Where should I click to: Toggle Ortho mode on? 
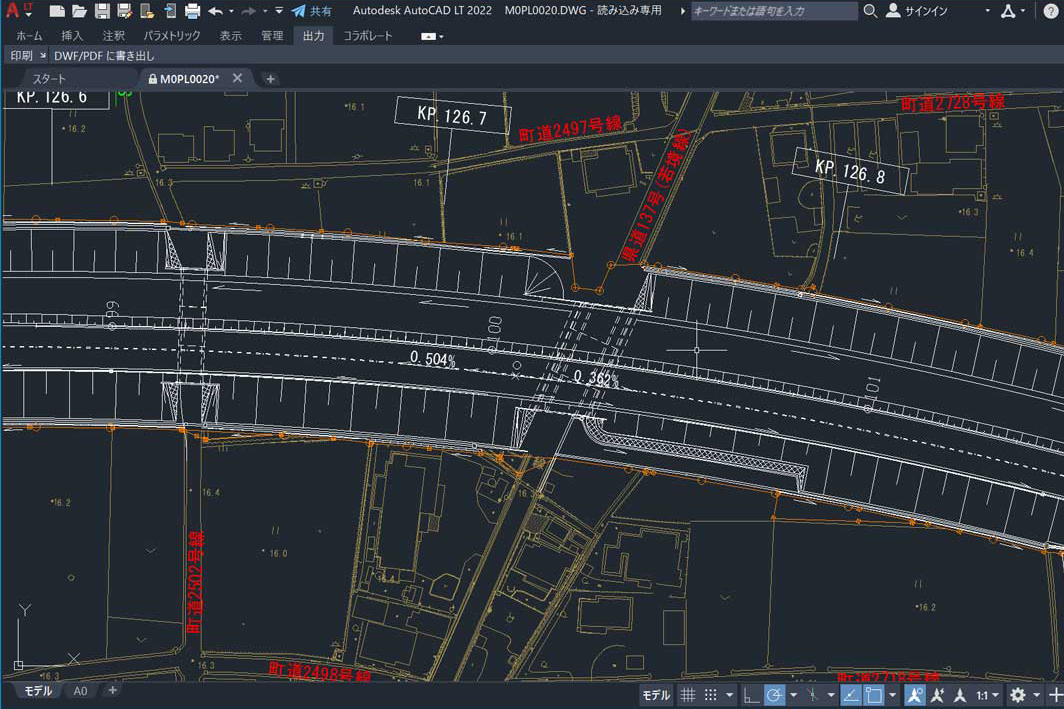(750, 694)
